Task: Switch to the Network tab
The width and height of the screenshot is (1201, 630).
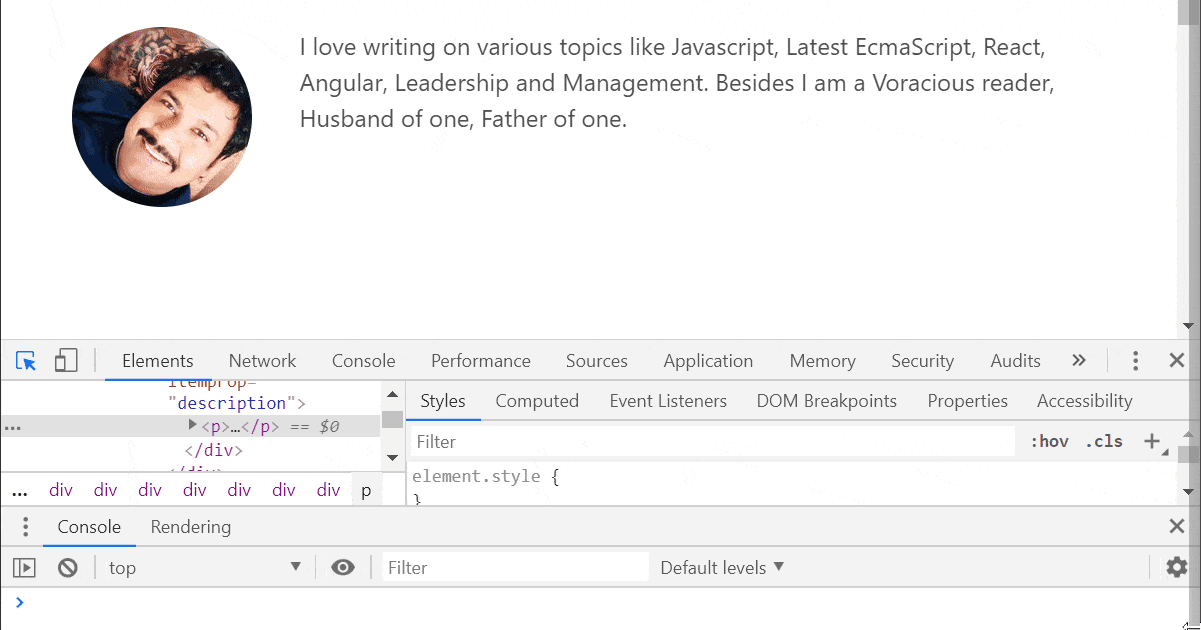Action: click(x=262, y=361)
